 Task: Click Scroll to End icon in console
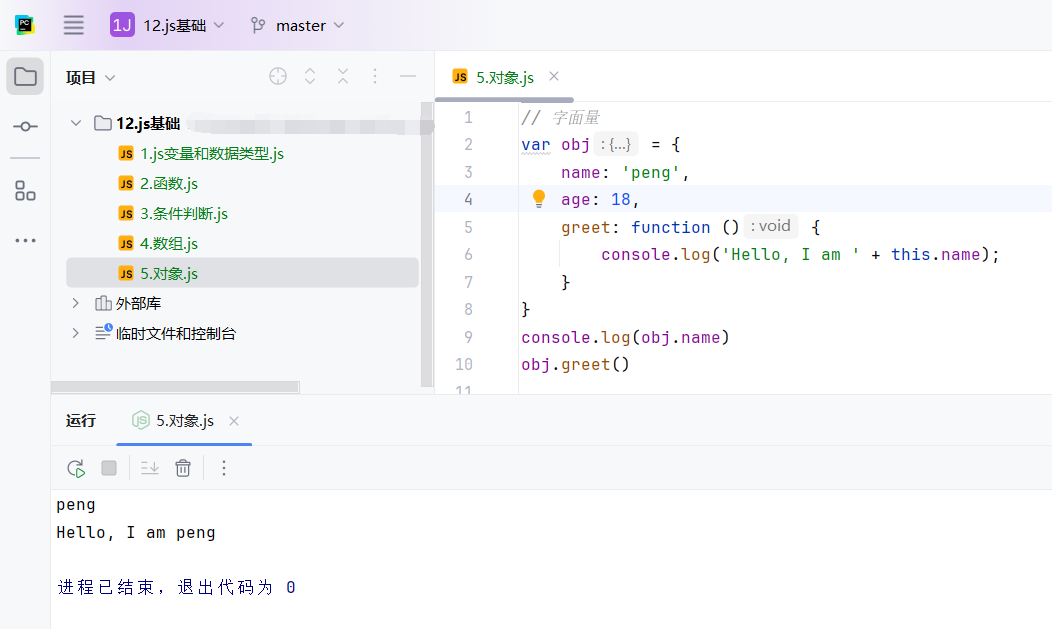(x=150, y=468)
